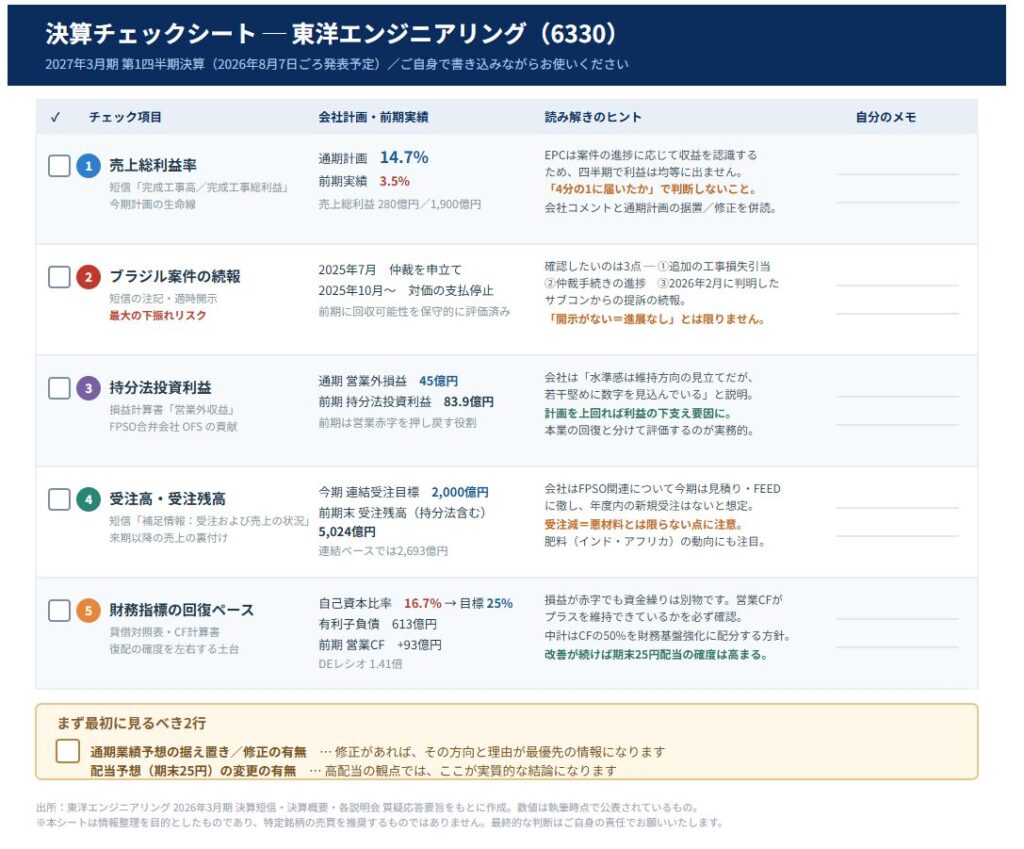The height and width of the screenshot is (849, 1024).
Task: Click the チェック項目 column header
Action: tap(125, 117)
